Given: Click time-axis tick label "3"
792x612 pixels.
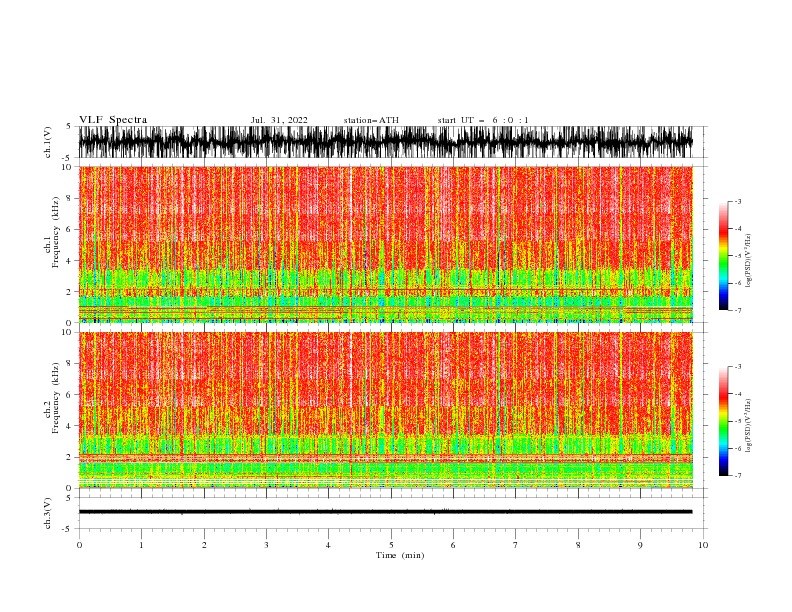Looking at the screenshot, I should (266, 545).
